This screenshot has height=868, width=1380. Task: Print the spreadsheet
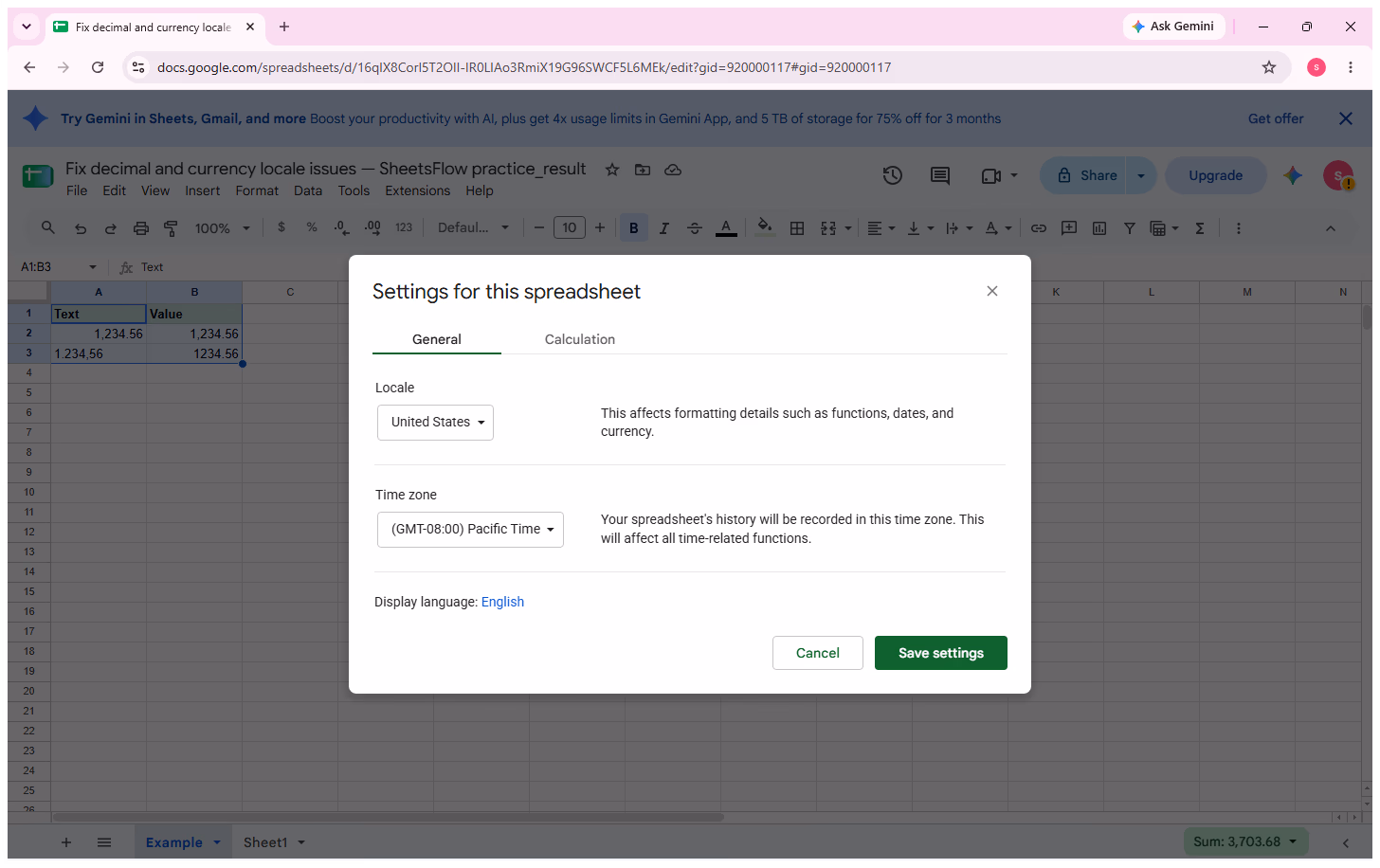click(x=141, y=228)
